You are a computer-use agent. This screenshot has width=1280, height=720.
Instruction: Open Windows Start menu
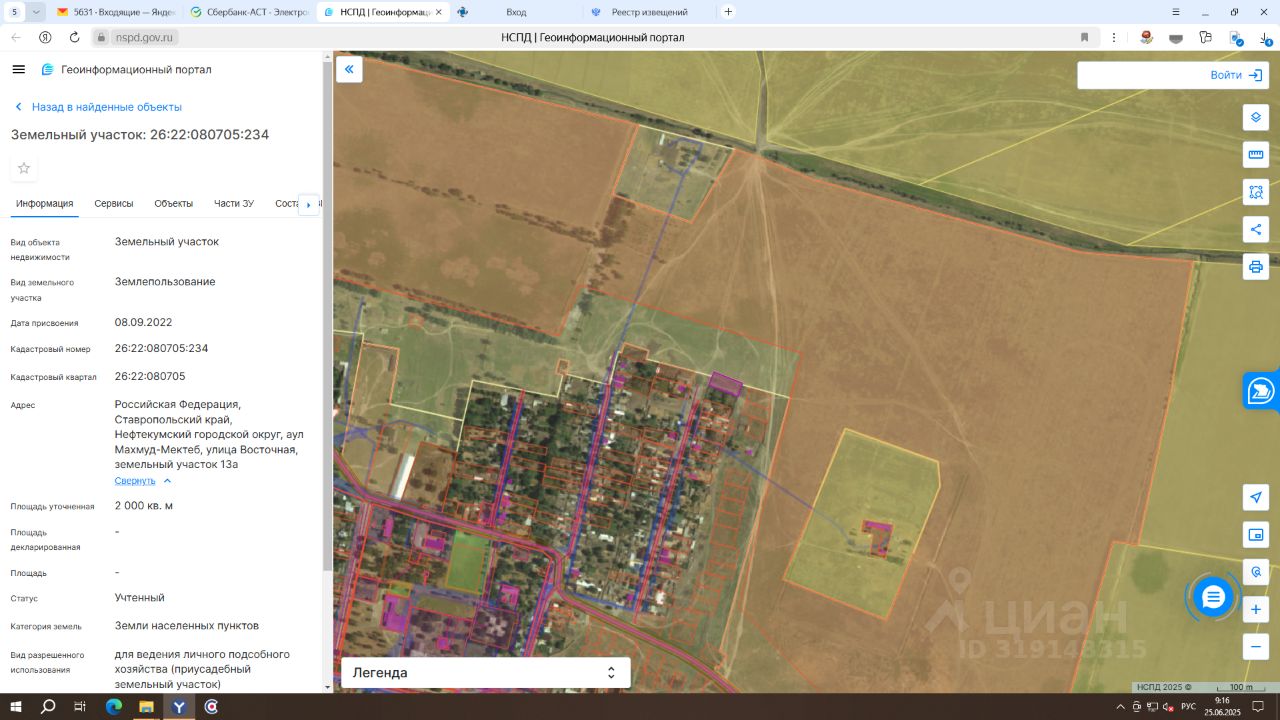[16, 706]
